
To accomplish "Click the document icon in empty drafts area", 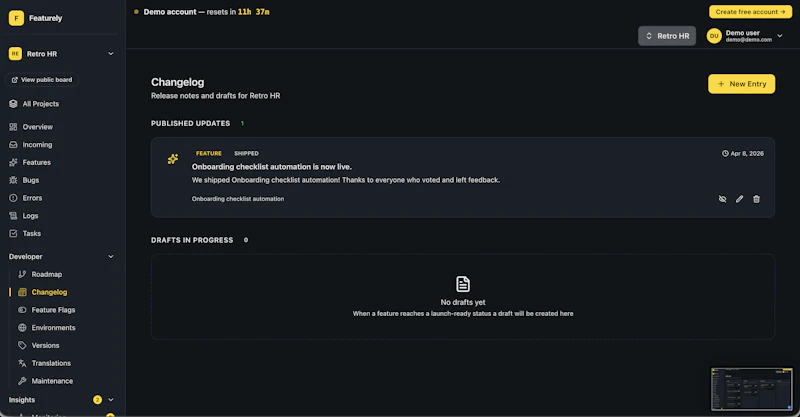I will click(x=463, y=284).
